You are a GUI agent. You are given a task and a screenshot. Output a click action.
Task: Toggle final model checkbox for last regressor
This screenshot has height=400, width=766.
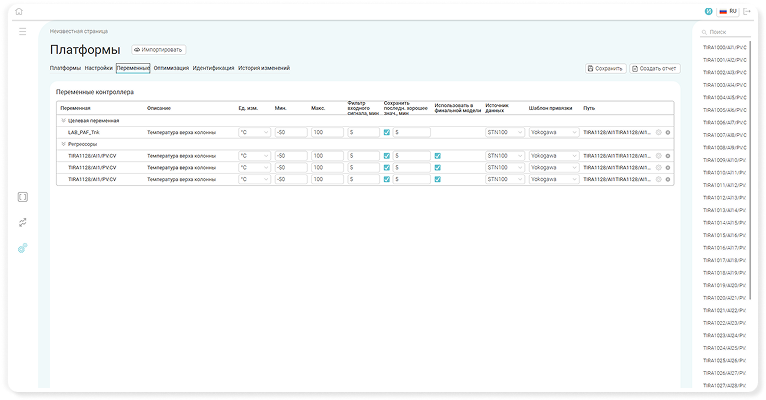coord(437,179)
